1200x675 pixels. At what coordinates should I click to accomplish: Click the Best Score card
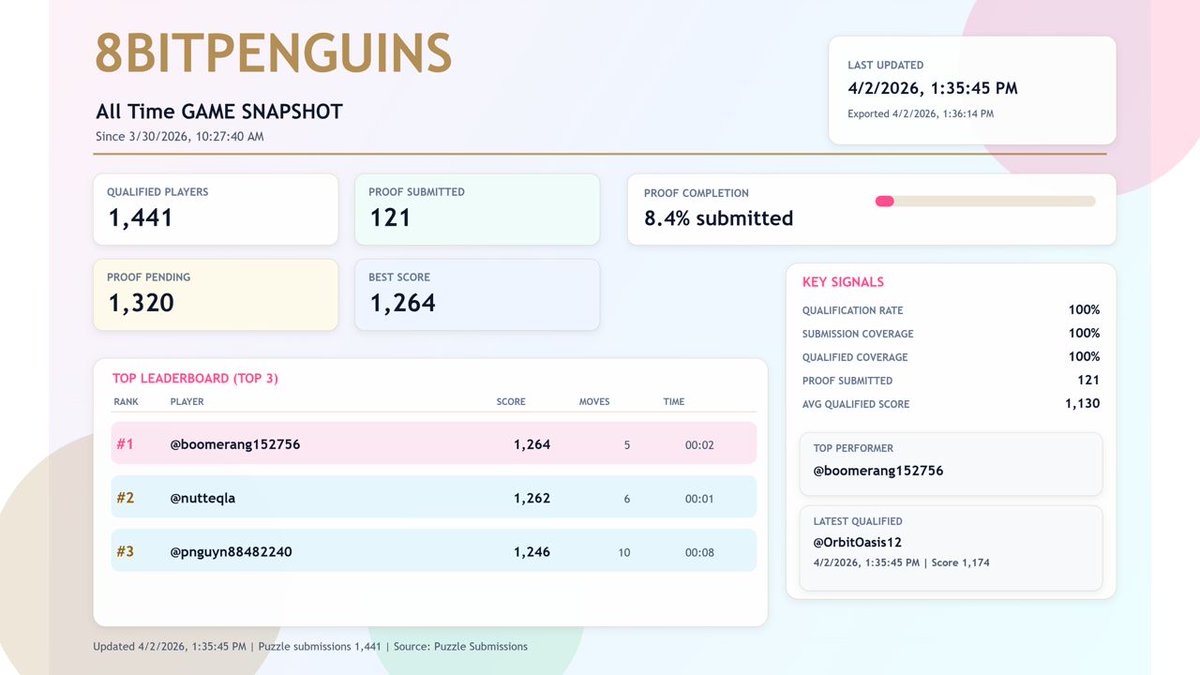pos(477,294)
